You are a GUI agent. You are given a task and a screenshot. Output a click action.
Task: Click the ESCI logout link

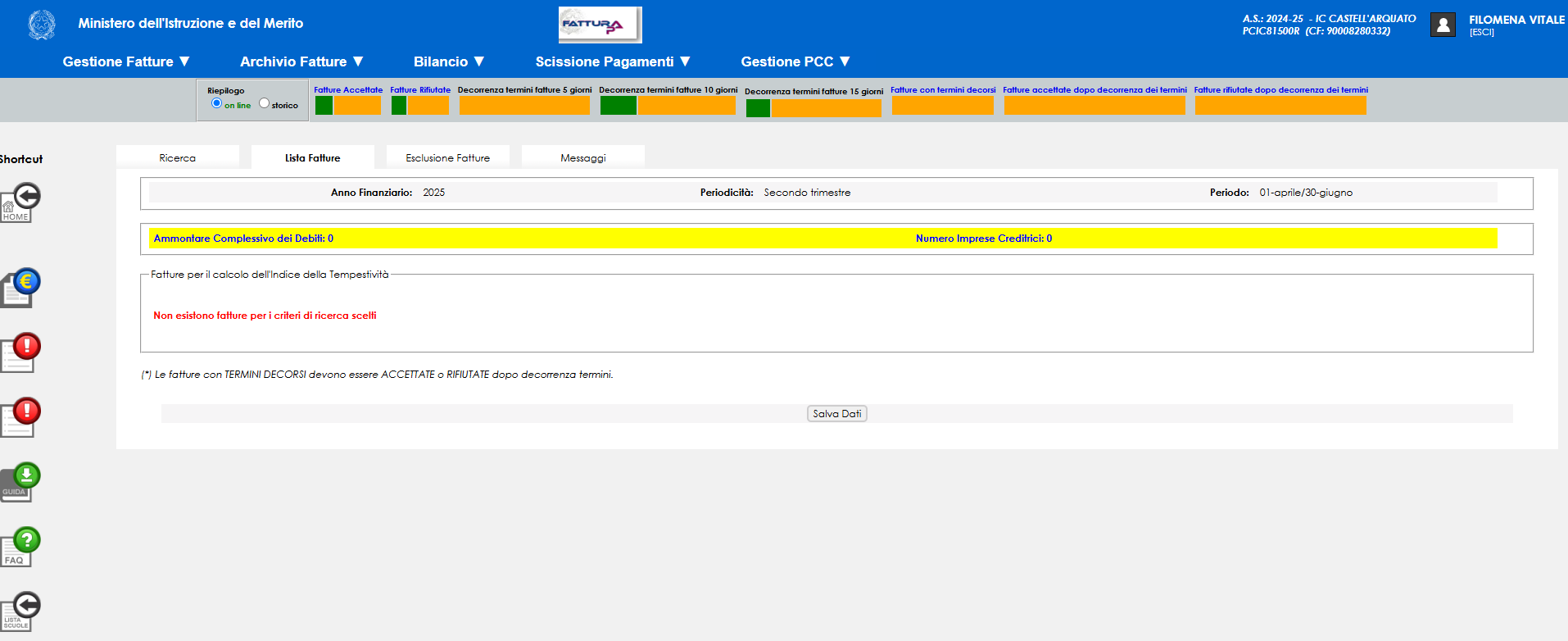(x=1481, y=33)
